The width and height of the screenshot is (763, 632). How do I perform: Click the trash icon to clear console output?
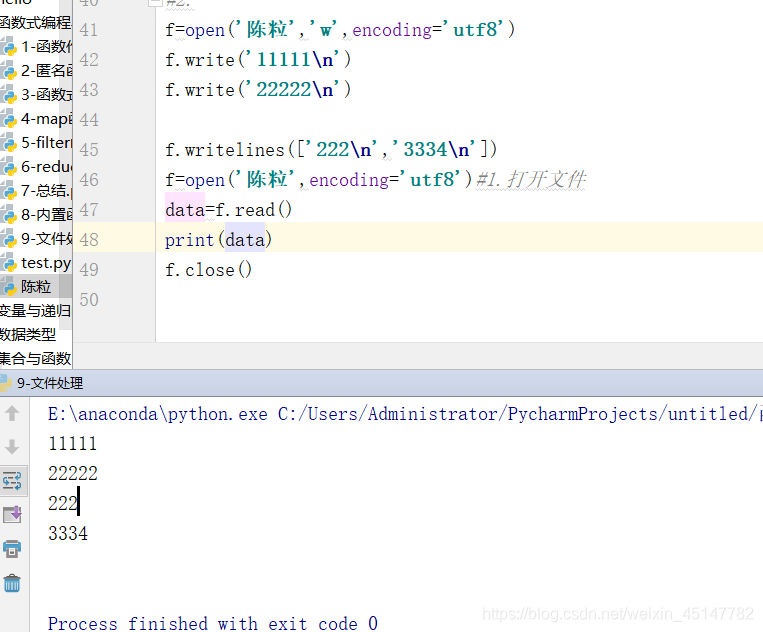coord(12,583)
